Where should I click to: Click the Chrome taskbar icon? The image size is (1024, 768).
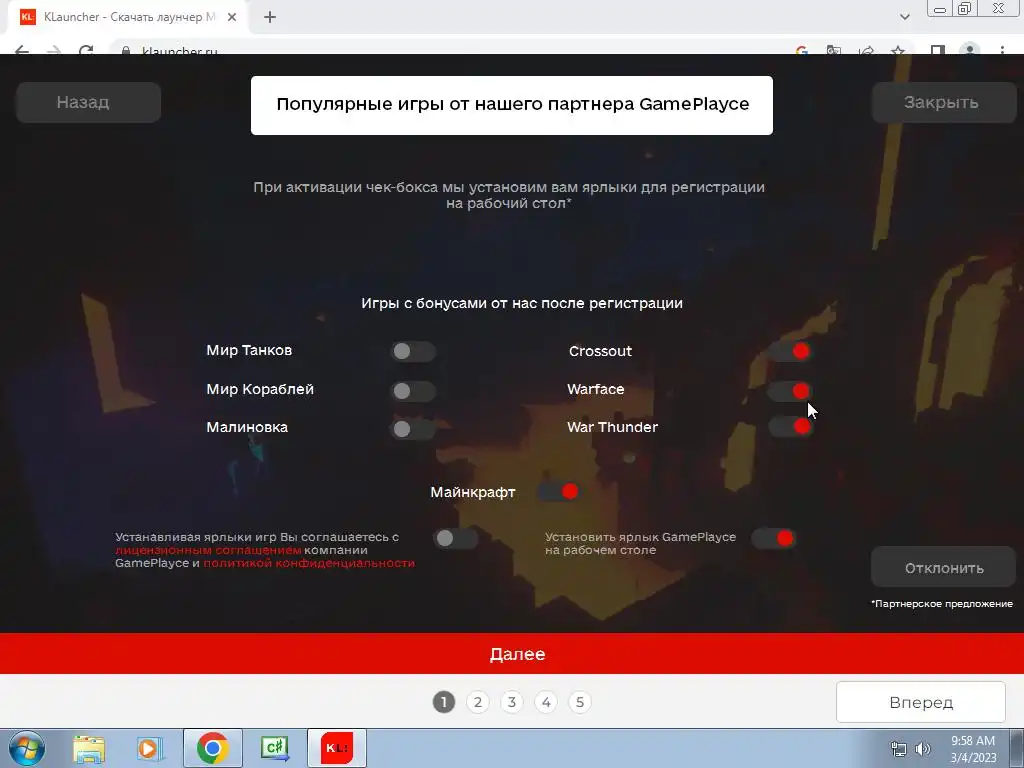click(x=212, y=748)
